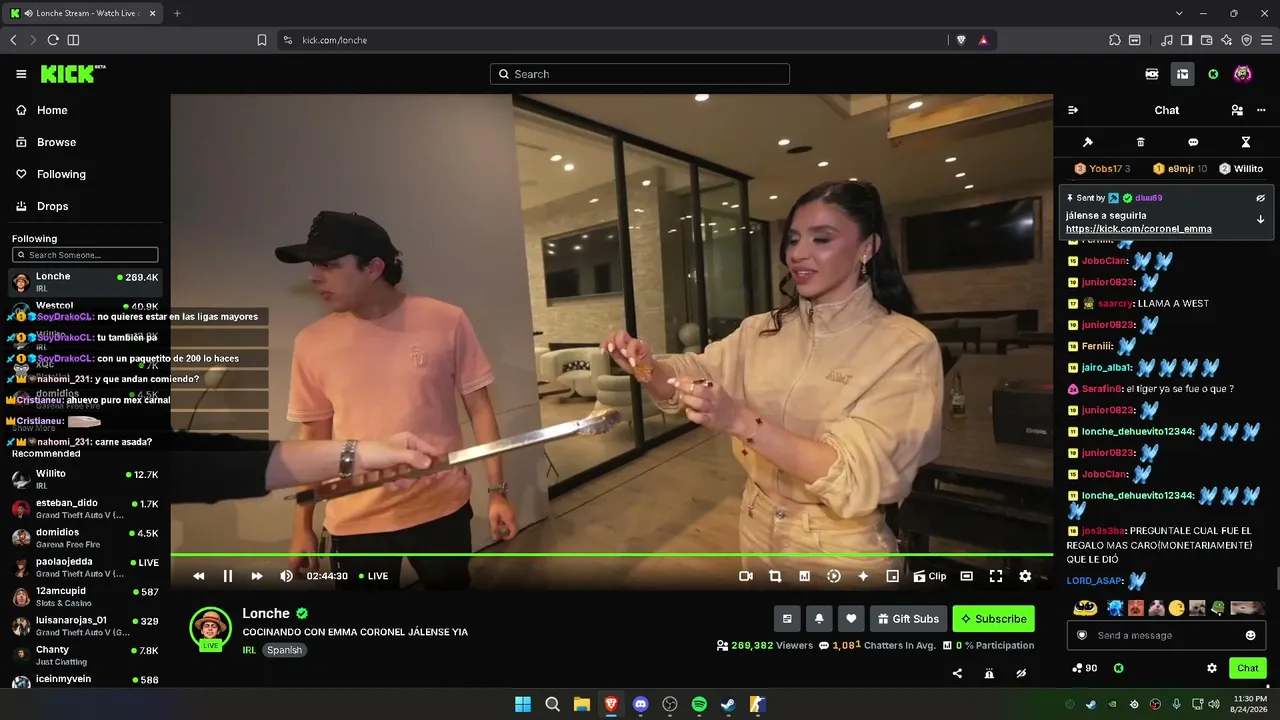Rewind the stream playback

[x=199, y=576]
